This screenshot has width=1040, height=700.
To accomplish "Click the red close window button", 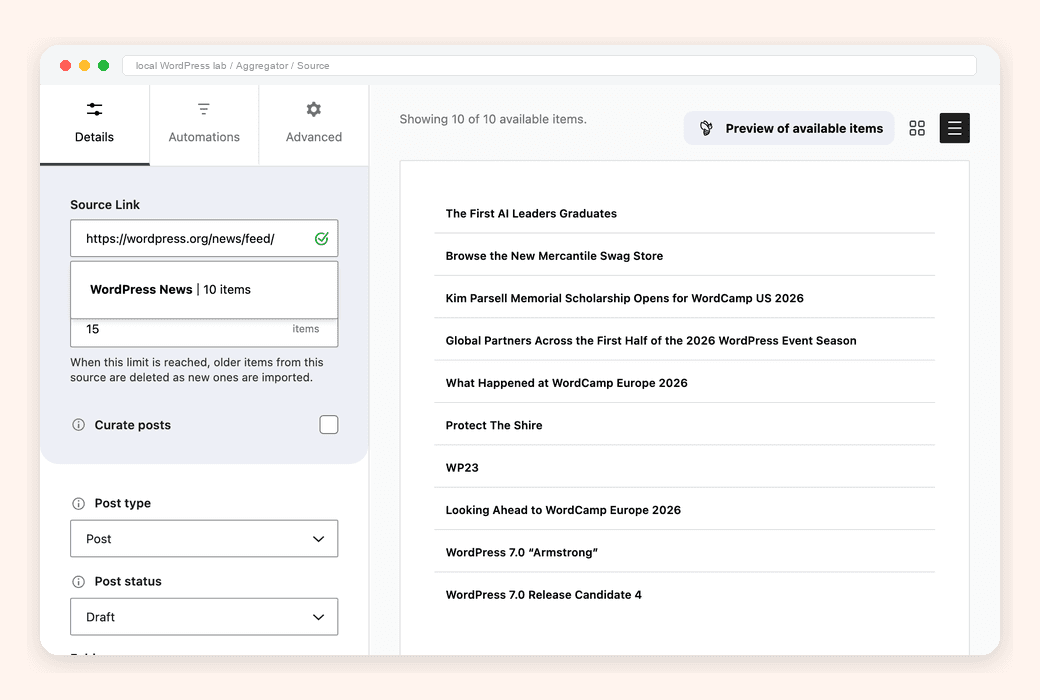I will [65, 65].
